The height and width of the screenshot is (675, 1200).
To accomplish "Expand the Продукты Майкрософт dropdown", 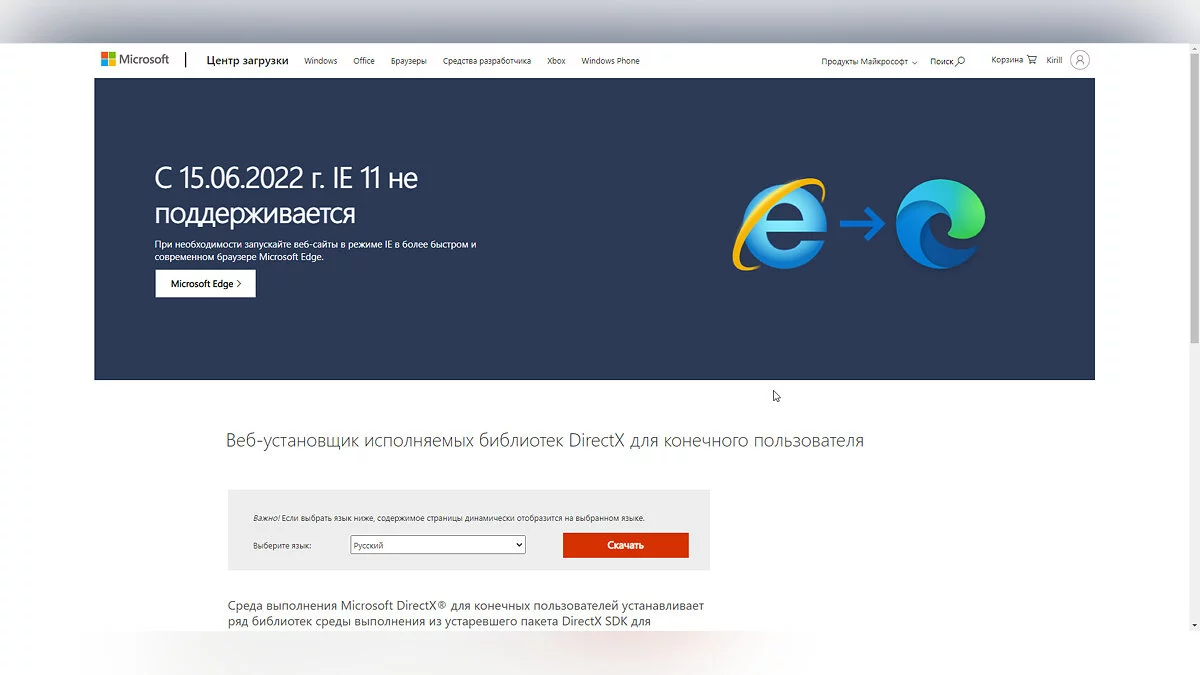I will click(868, 61).
